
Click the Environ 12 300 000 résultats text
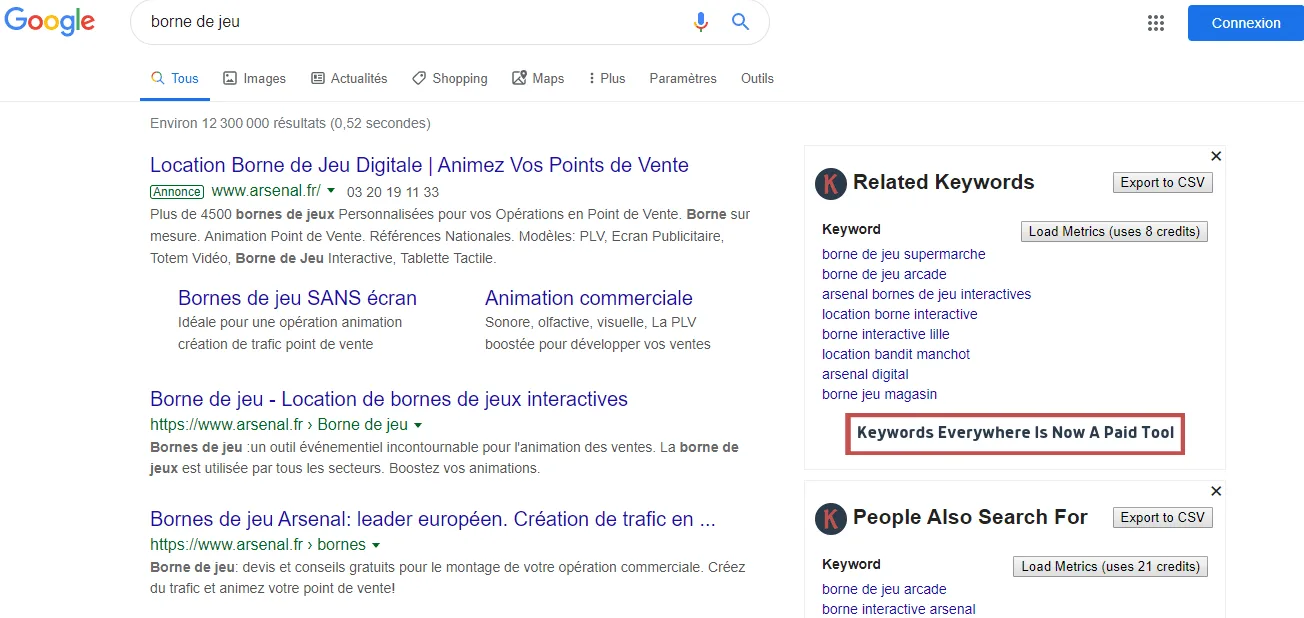[290, 123]
